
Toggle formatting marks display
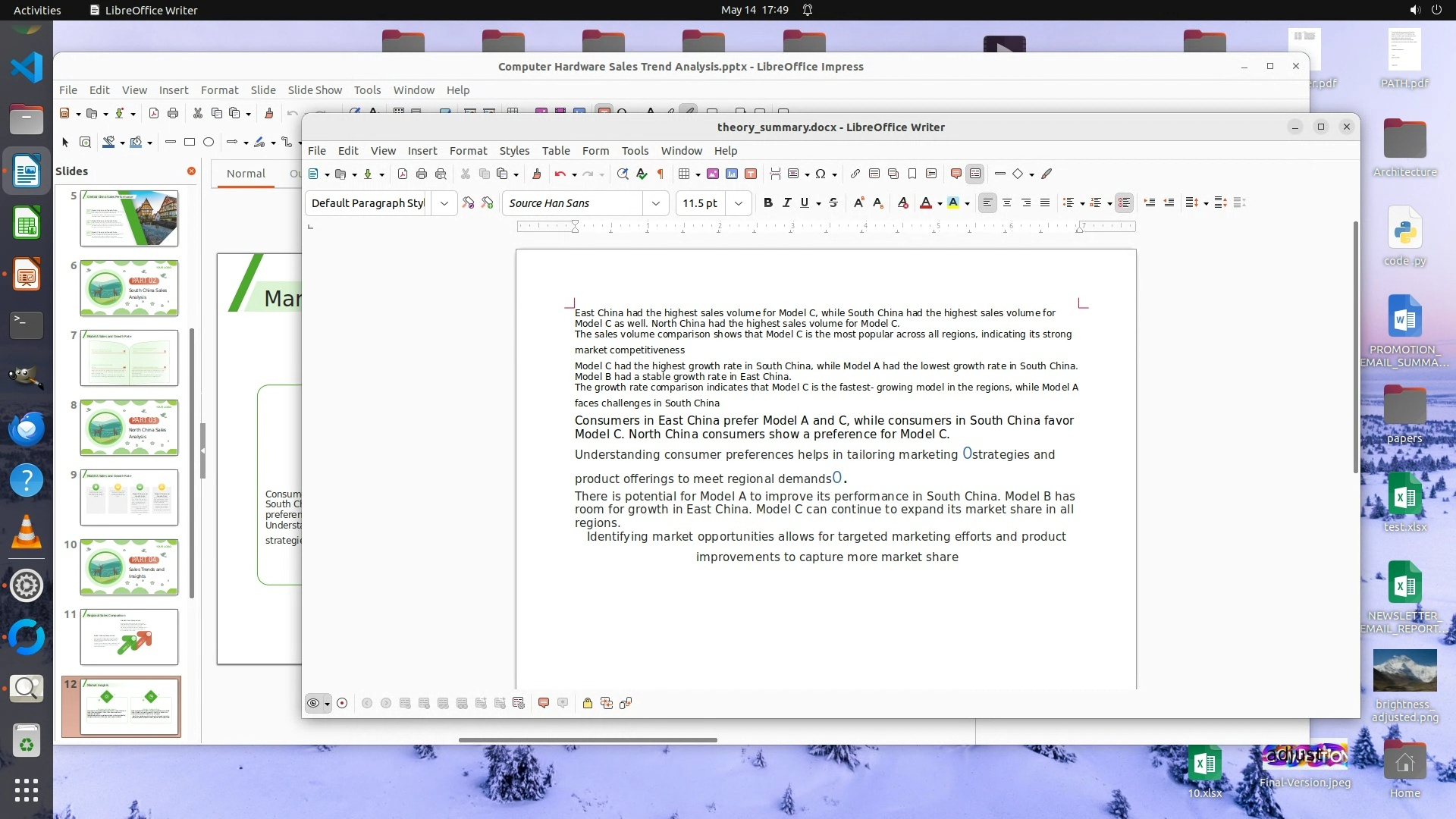661,174
